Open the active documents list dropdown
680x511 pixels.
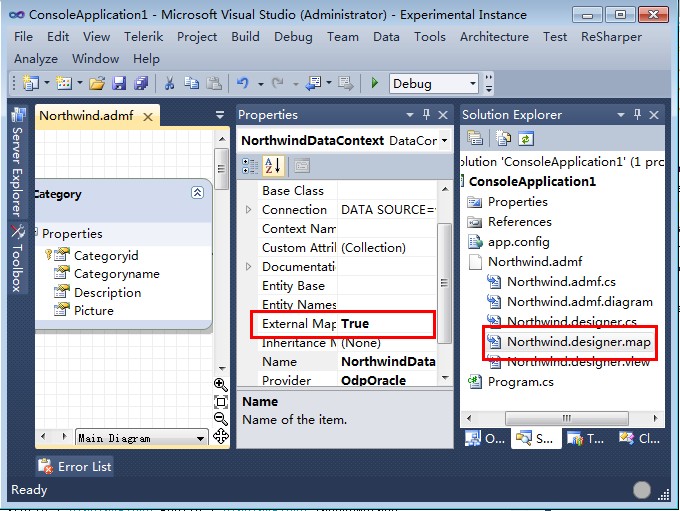[x=220, y=115]
